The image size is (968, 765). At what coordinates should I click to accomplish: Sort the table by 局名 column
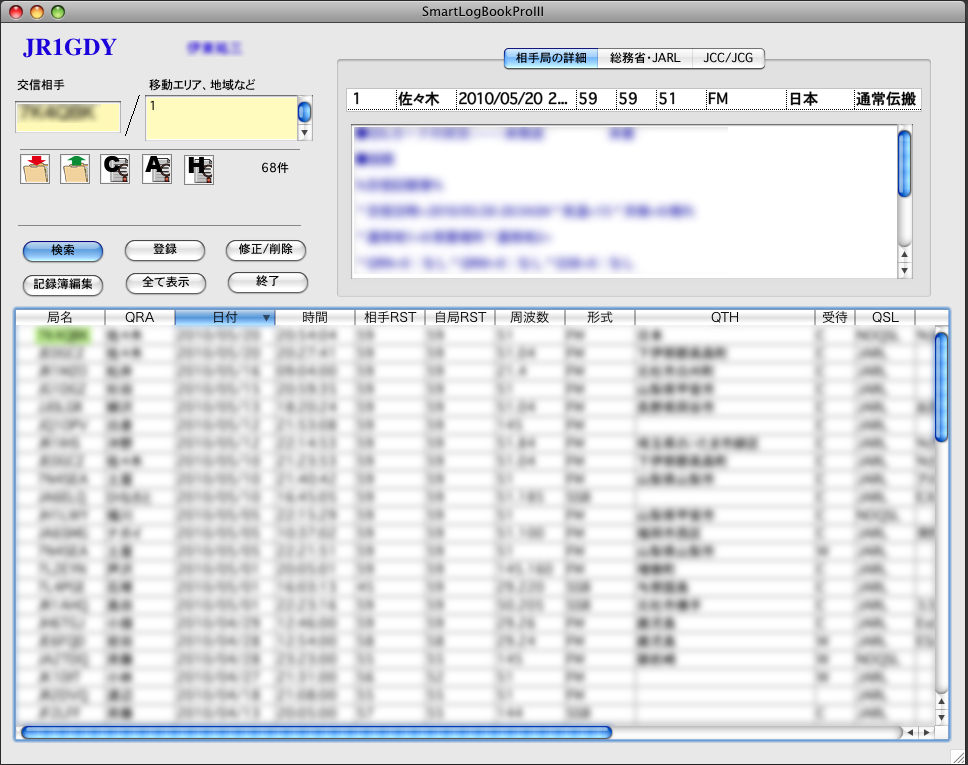pos(60,317)
